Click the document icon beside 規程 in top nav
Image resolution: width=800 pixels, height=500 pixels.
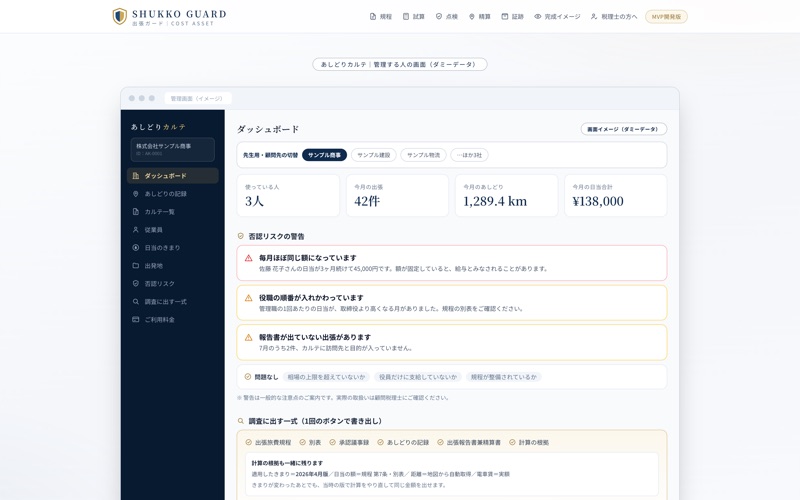(x=373, y=17)
